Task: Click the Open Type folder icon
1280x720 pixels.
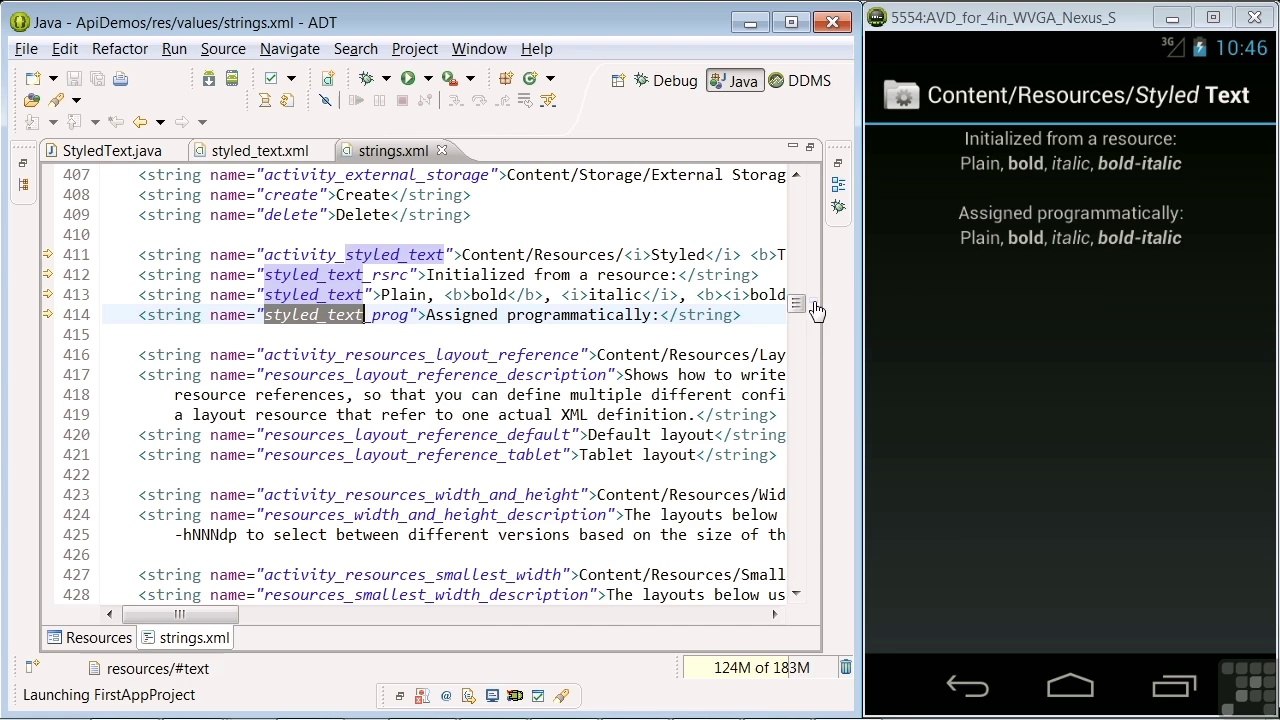Action: pos(31,100)
